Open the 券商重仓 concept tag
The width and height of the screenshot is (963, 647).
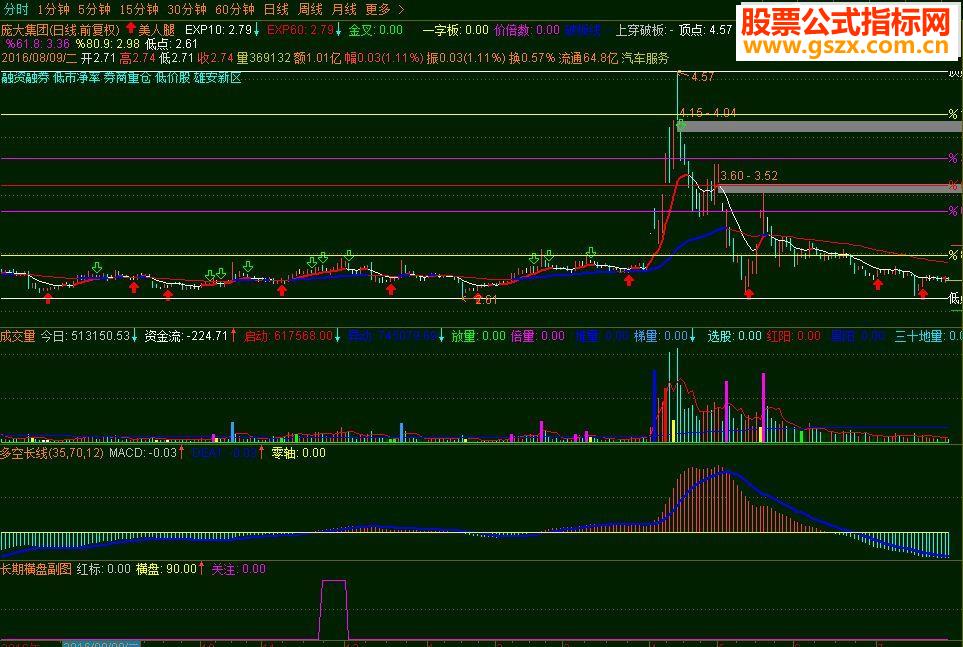tap(128, 78)
